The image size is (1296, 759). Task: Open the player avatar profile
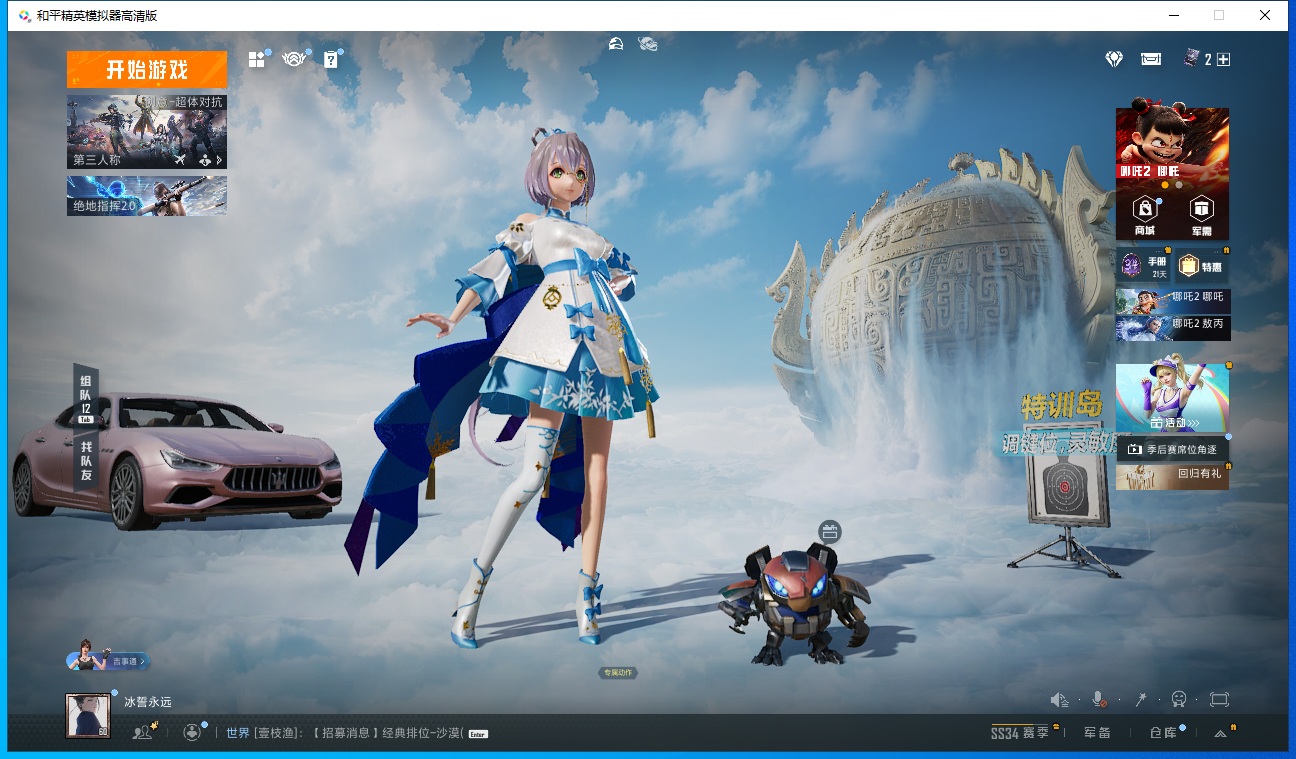[x=88, y=716]
